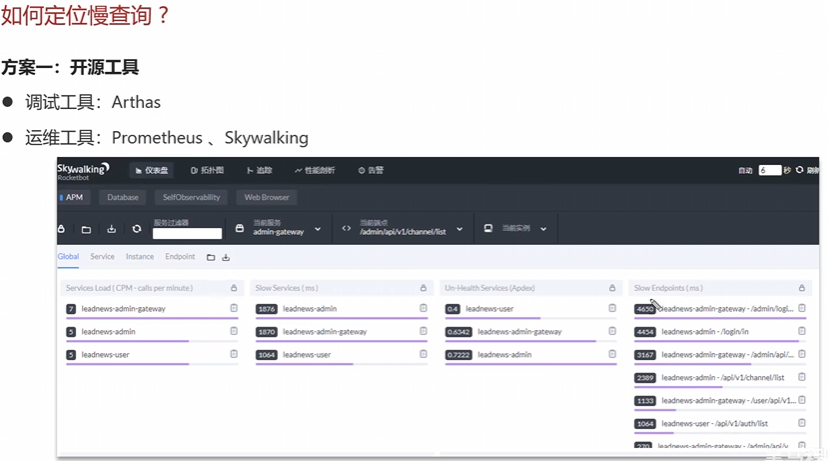Switch to the Endpoint tab

click(x=180, y=257)
